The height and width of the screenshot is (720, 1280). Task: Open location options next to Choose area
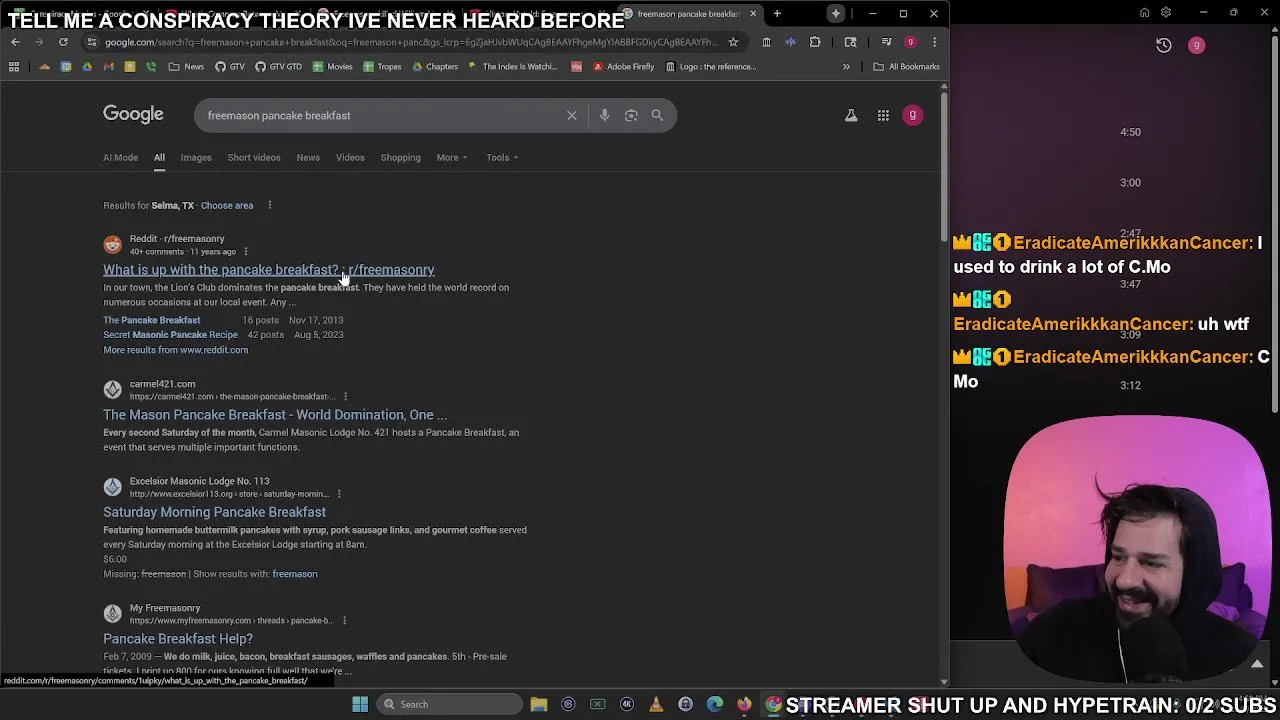(x=269, y=205)
